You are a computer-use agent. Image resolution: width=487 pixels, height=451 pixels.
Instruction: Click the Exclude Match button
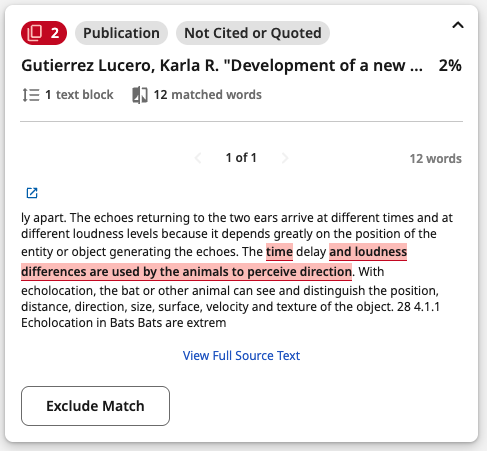[95, 406]
